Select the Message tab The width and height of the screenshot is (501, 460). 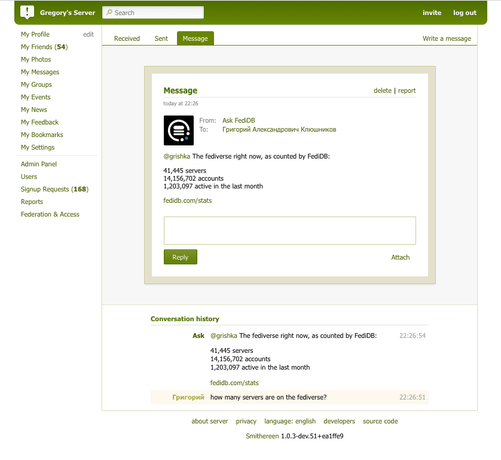pos(195,38)
